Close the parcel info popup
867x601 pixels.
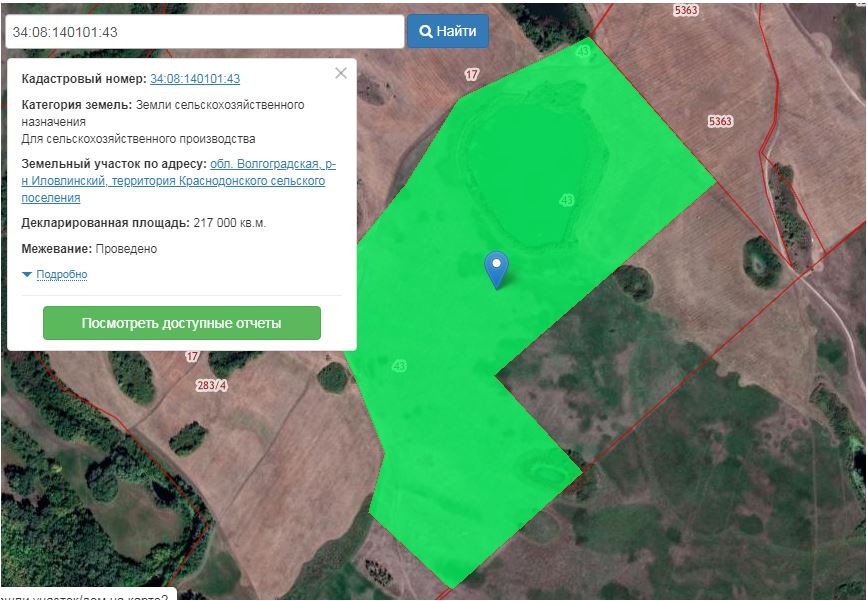pyautogui.click(x=341, y=73)
